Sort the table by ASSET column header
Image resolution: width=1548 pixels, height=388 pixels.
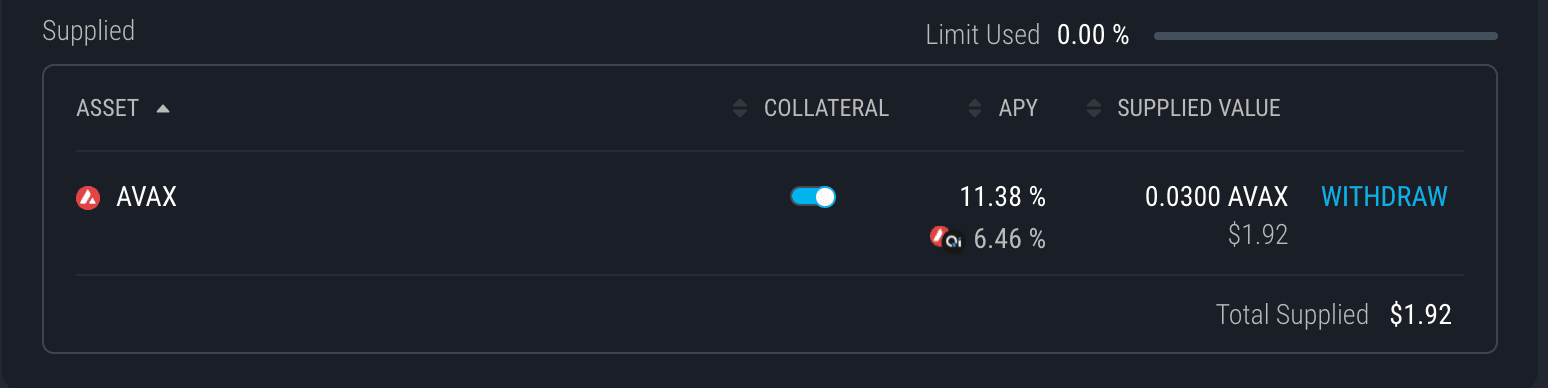tap(108, 108)
